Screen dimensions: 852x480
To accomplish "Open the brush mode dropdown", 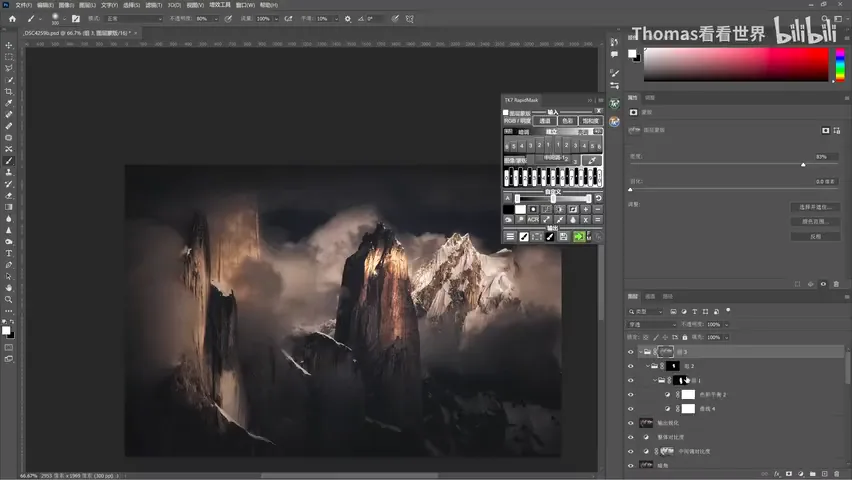I will coord(134,18).
